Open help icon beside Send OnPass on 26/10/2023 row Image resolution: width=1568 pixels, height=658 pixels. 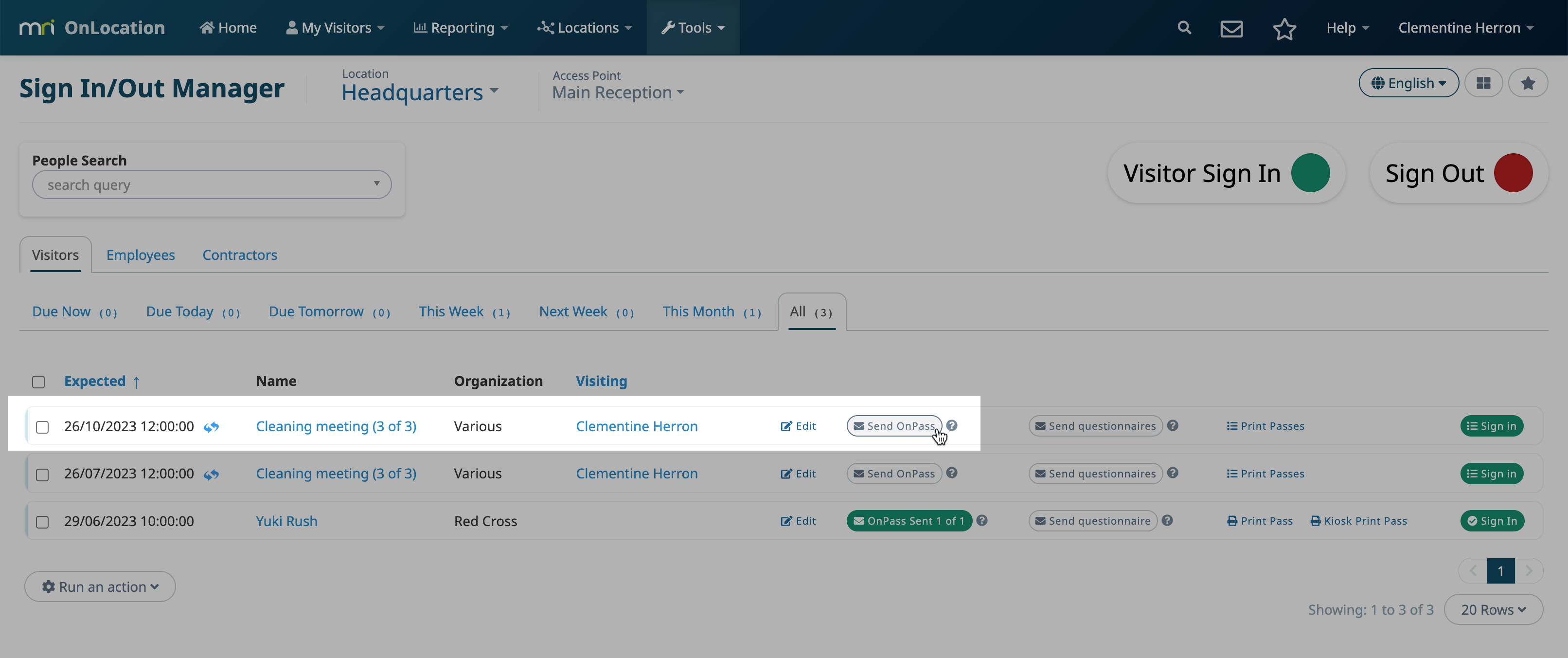pos(952,425)
